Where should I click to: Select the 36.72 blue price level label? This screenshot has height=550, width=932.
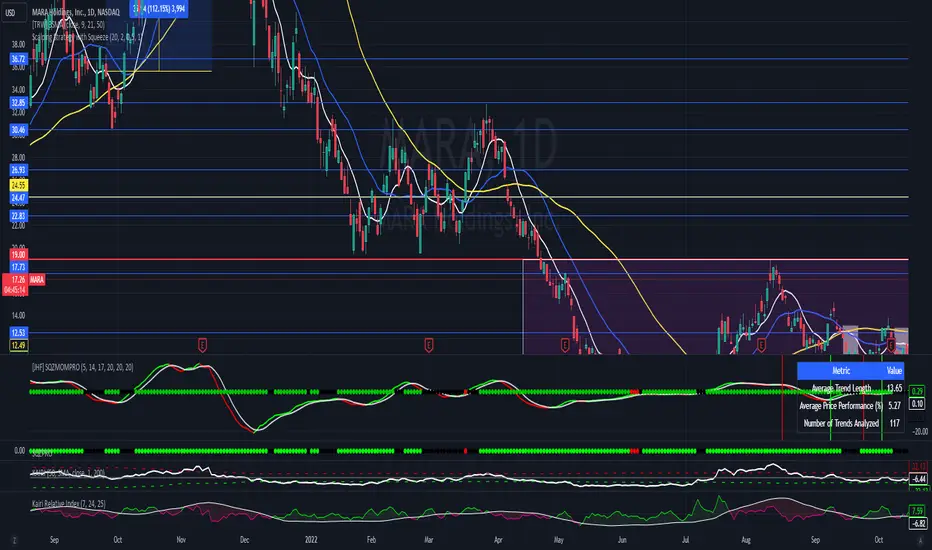click(18, 59)
